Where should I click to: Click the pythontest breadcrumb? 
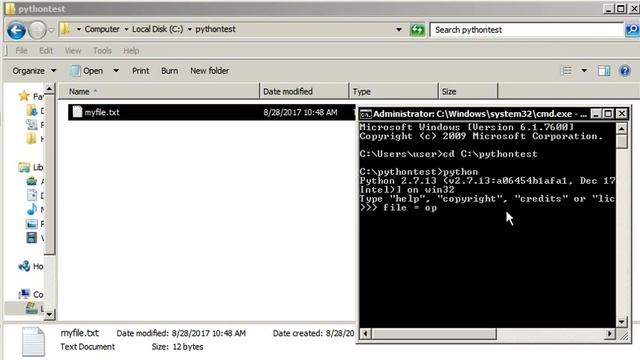tap(215, 29)
